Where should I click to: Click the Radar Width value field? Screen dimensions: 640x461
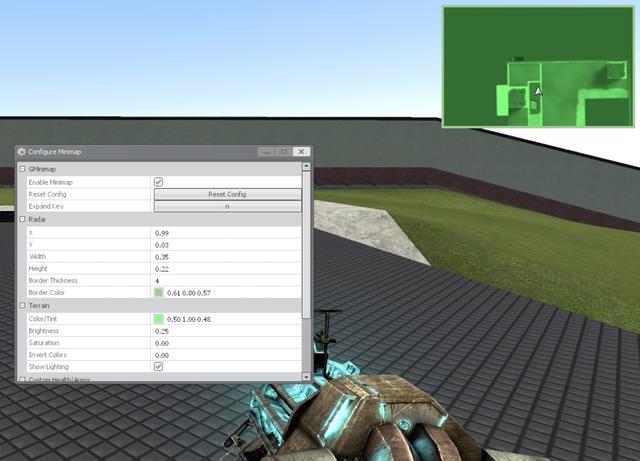pyautogui.click(x=226, y=256)
